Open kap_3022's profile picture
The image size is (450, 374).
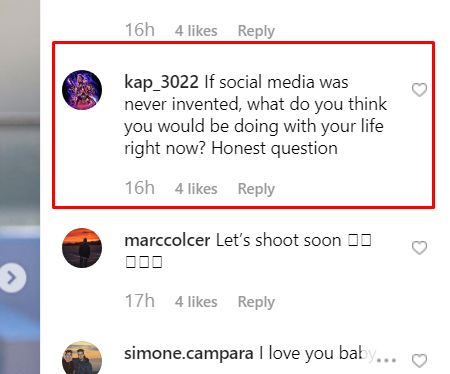[82, 90]
